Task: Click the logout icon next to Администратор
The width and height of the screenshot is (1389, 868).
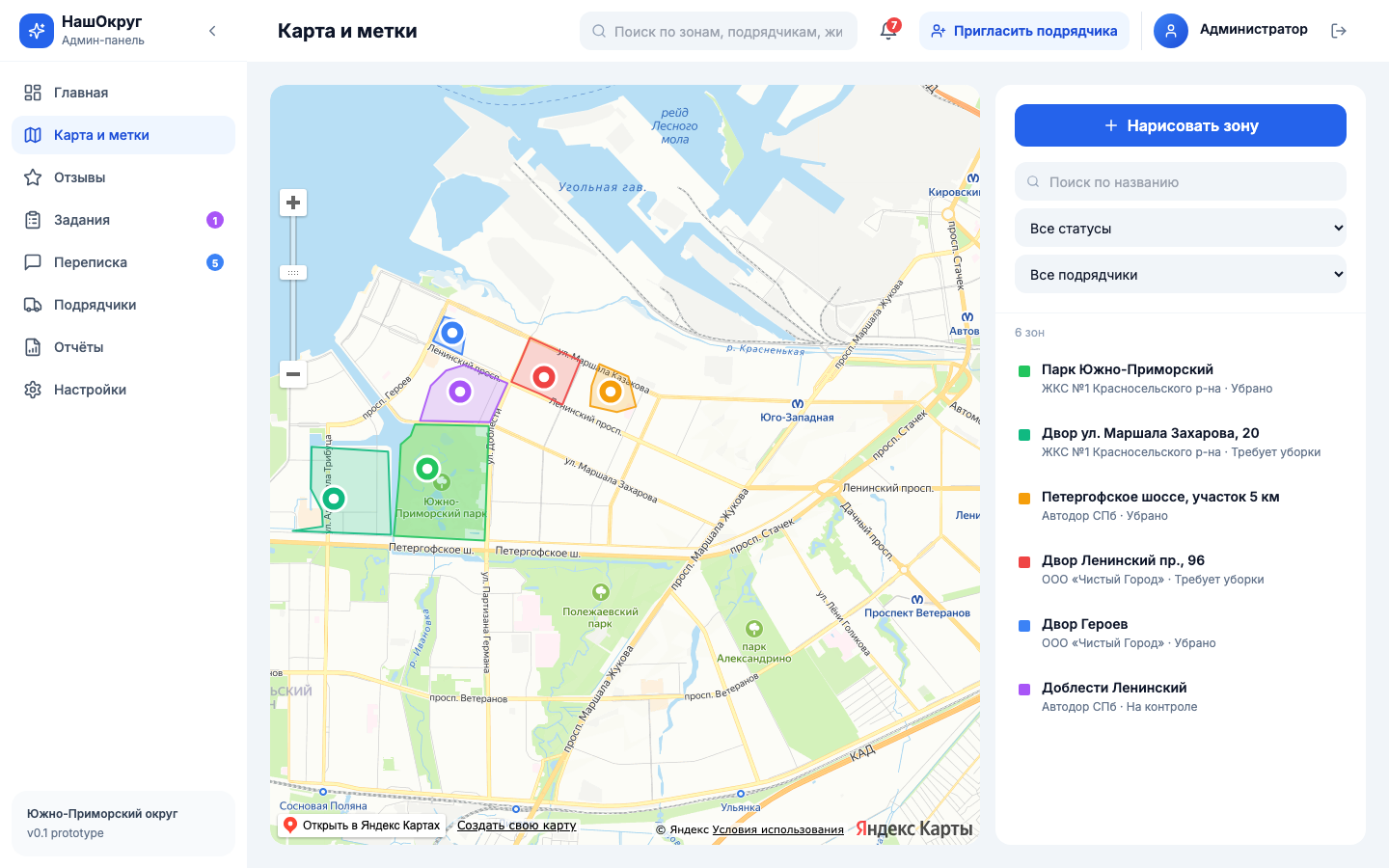Action: pos(1339,31)
